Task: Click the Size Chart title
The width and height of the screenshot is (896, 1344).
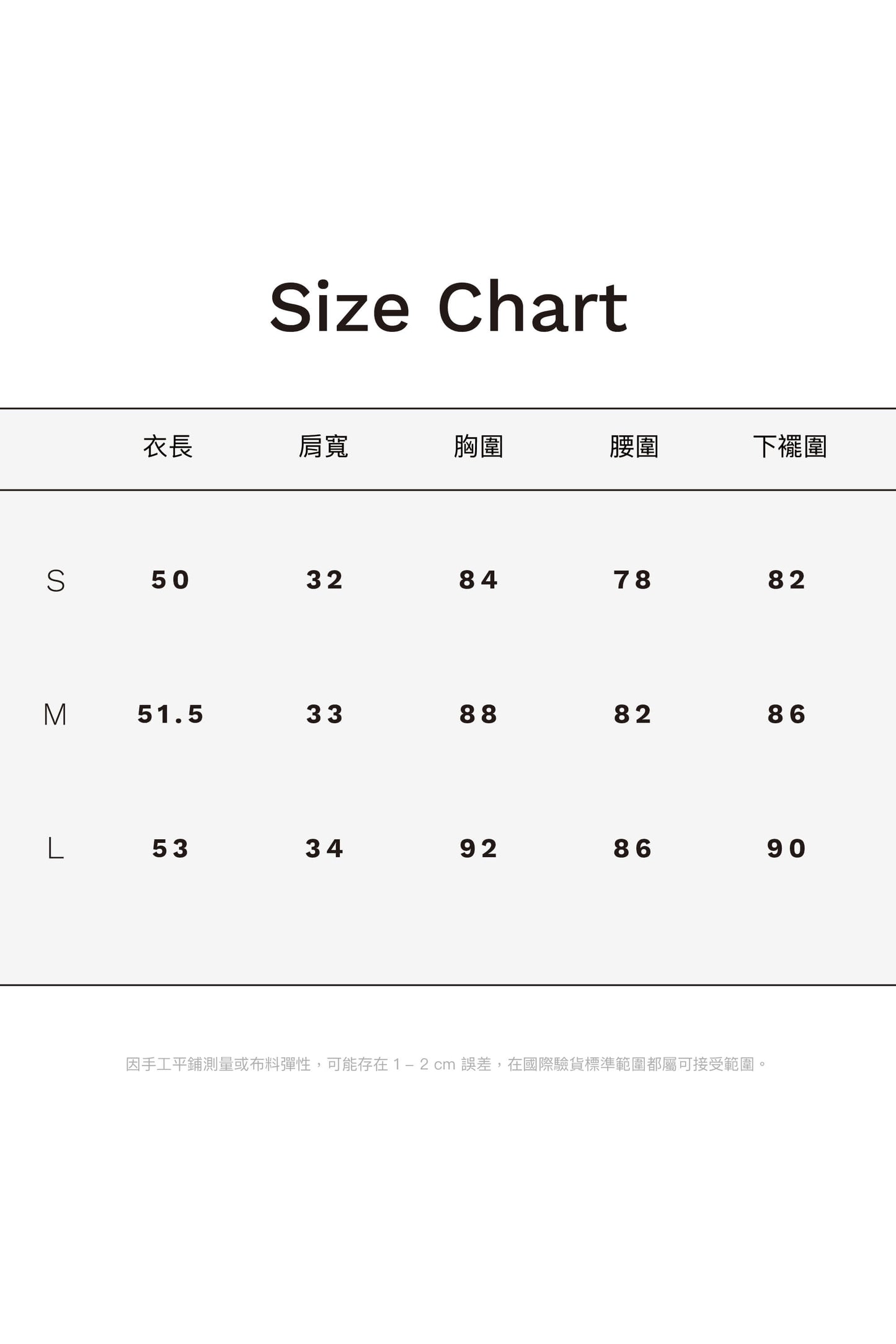Action: [x=448, y=307]
